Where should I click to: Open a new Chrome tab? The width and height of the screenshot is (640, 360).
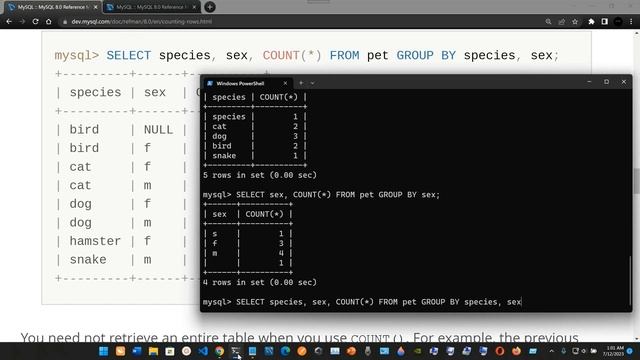[x=210, y=7]
